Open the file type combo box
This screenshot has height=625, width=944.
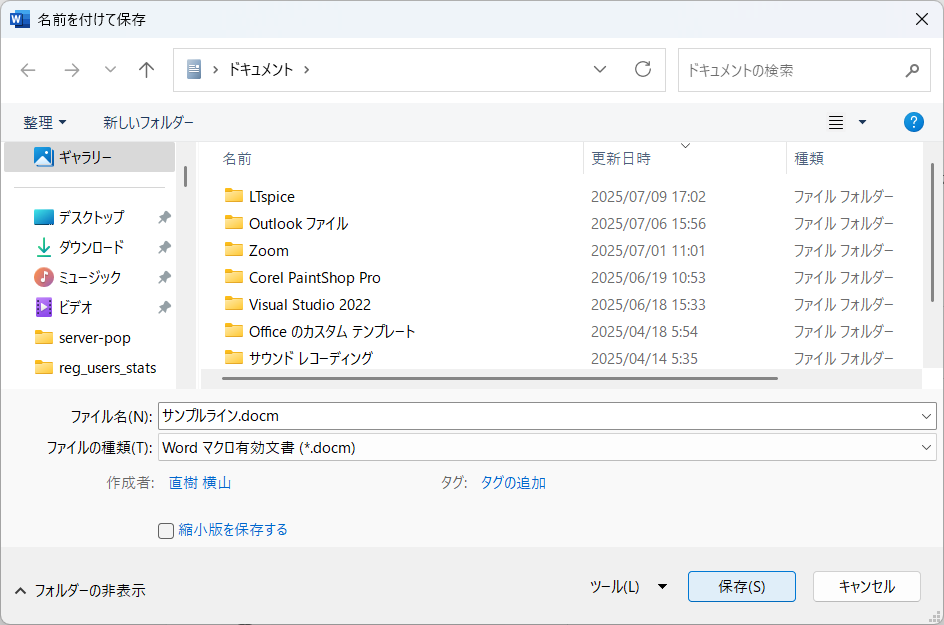tap(547, 448)
